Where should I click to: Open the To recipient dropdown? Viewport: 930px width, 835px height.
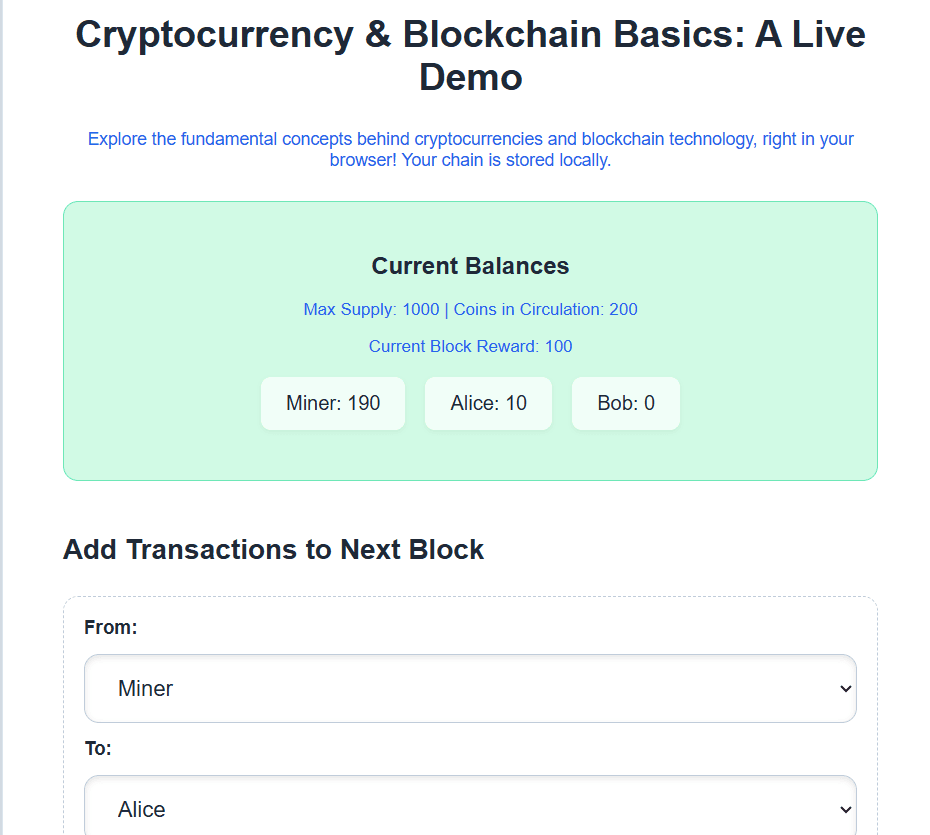[x=469, y=808]
